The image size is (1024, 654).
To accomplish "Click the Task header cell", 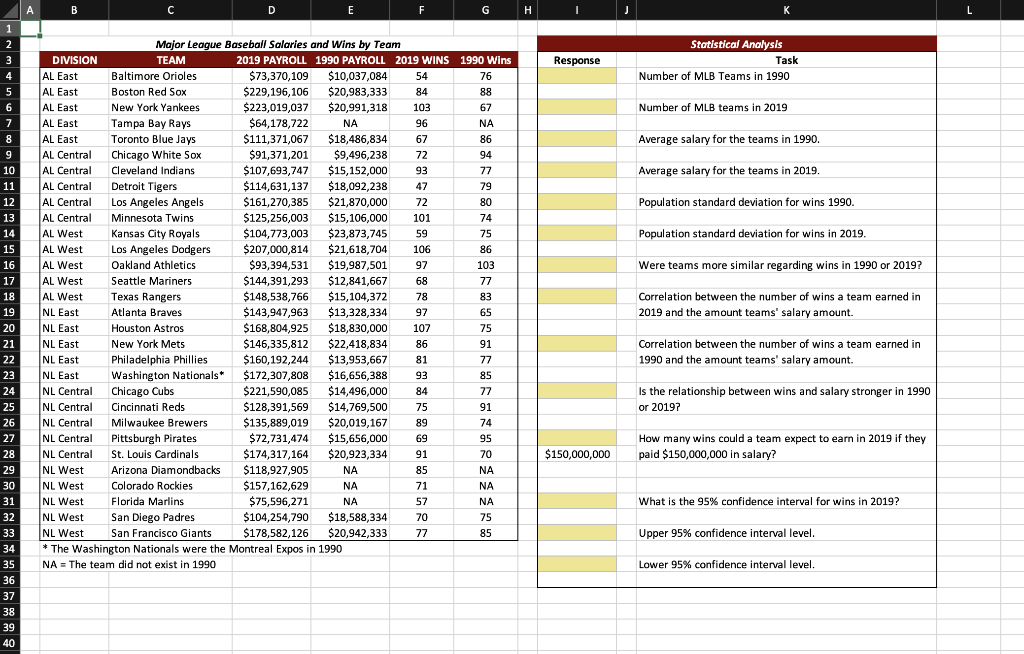I will click(786, 60).
